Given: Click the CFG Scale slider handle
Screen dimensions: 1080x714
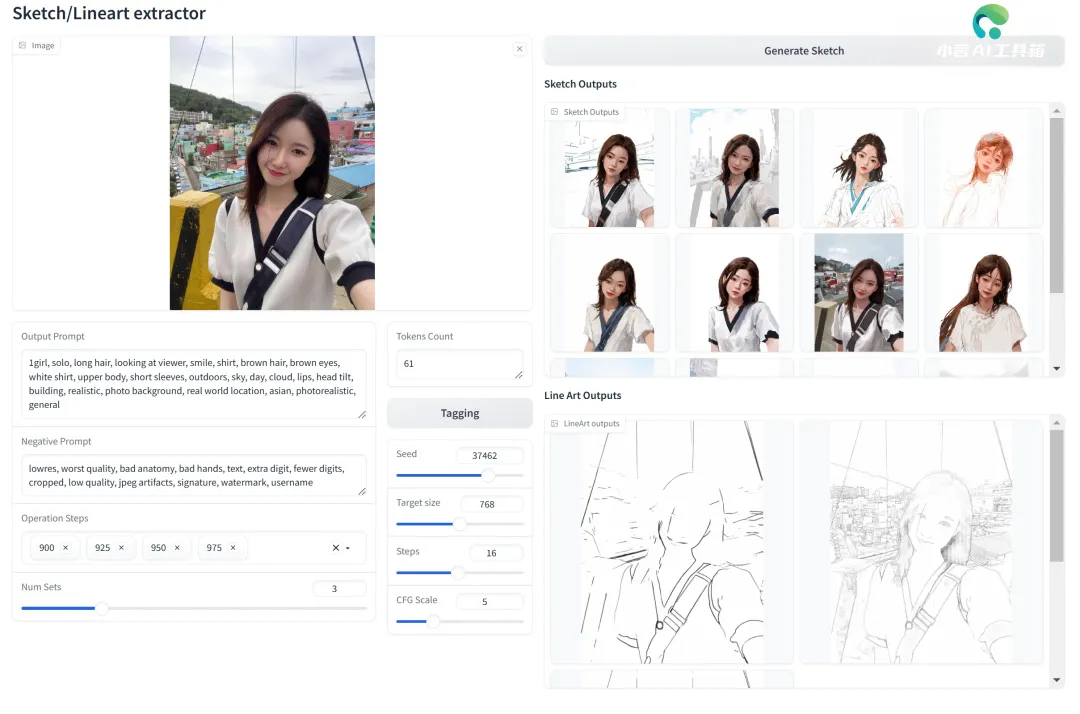Looking at the screenshot, I should (x=433, y=622).
